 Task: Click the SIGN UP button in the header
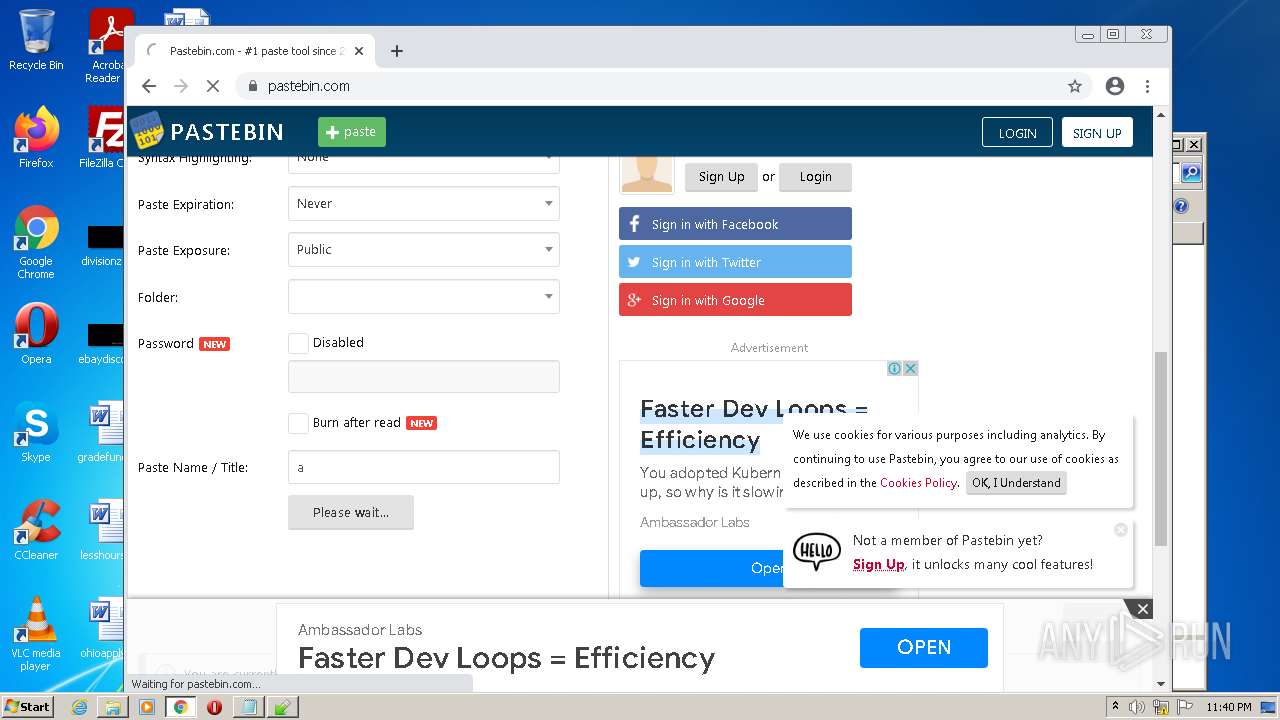pos(1097,133)
